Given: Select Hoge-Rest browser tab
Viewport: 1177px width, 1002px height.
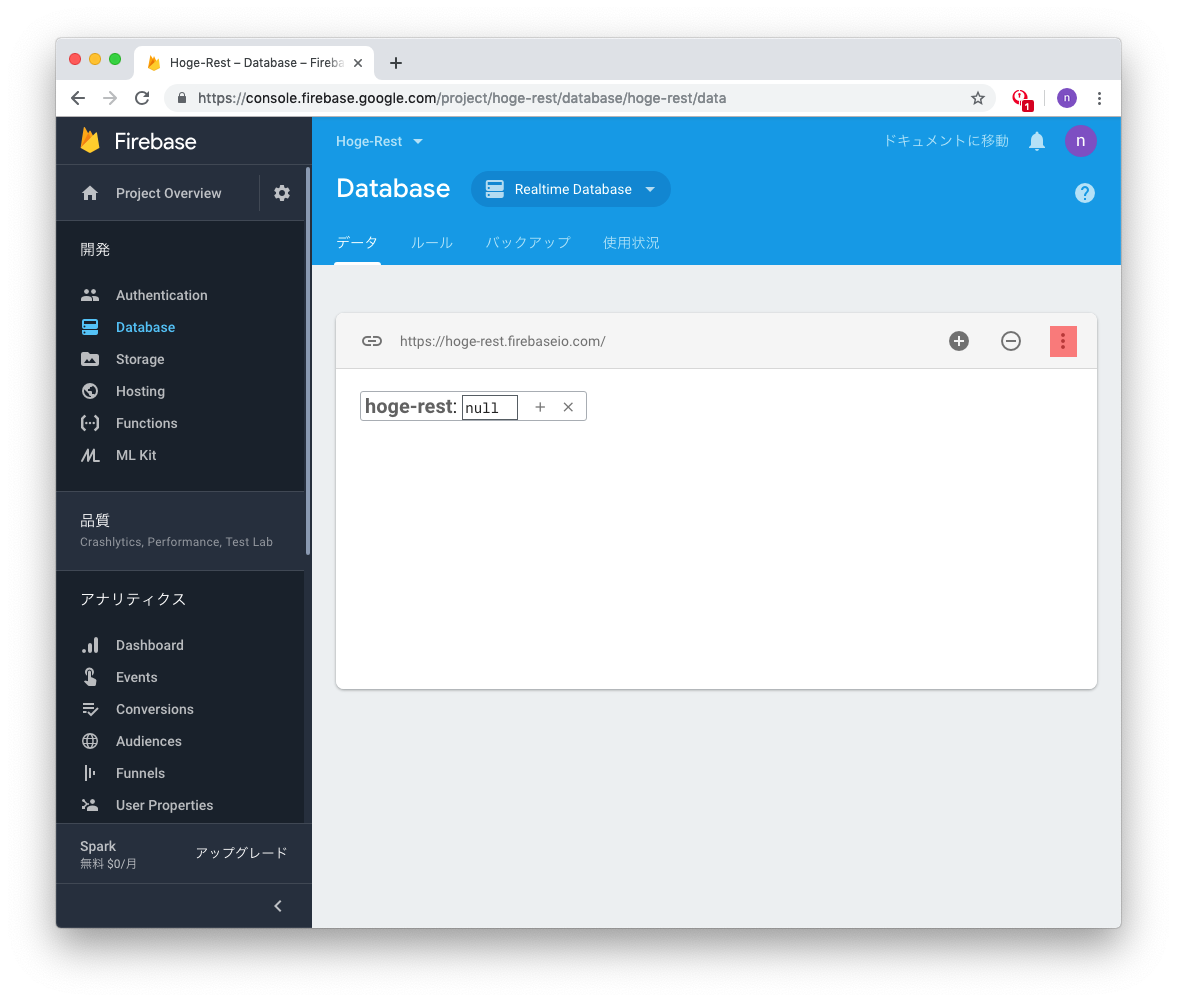Looking at the screenshot, I should click(254, 63).
